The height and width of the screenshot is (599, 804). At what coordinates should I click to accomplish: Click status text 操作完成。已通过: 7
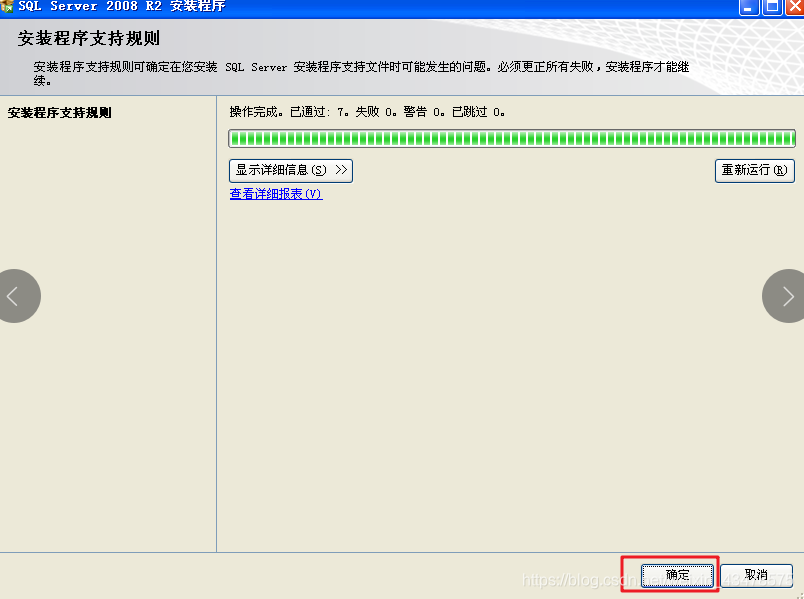(x=290, y=112)
